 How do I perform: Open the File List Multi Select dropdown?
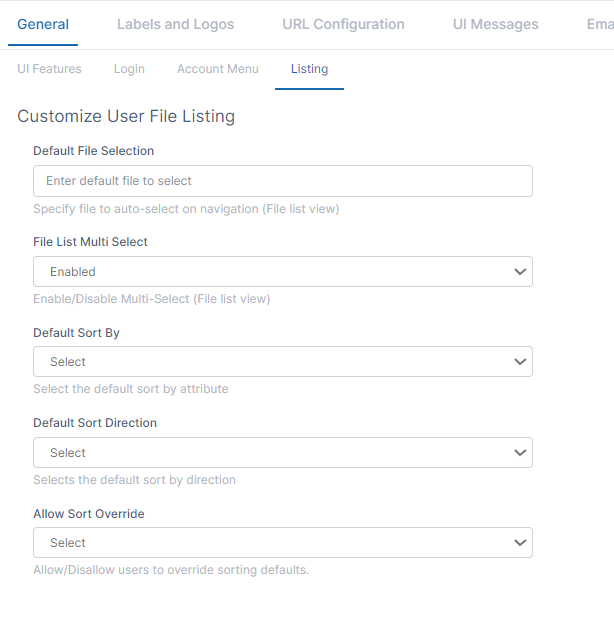coord(270,272)
